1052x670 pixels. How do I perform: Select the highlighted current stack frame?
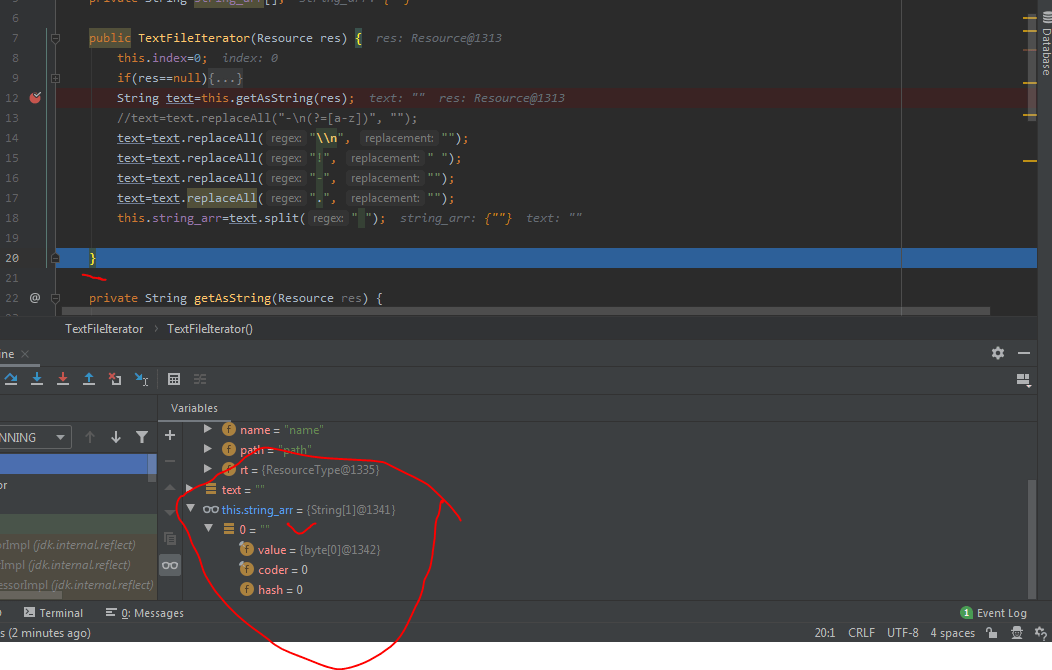tap(78, 463)
